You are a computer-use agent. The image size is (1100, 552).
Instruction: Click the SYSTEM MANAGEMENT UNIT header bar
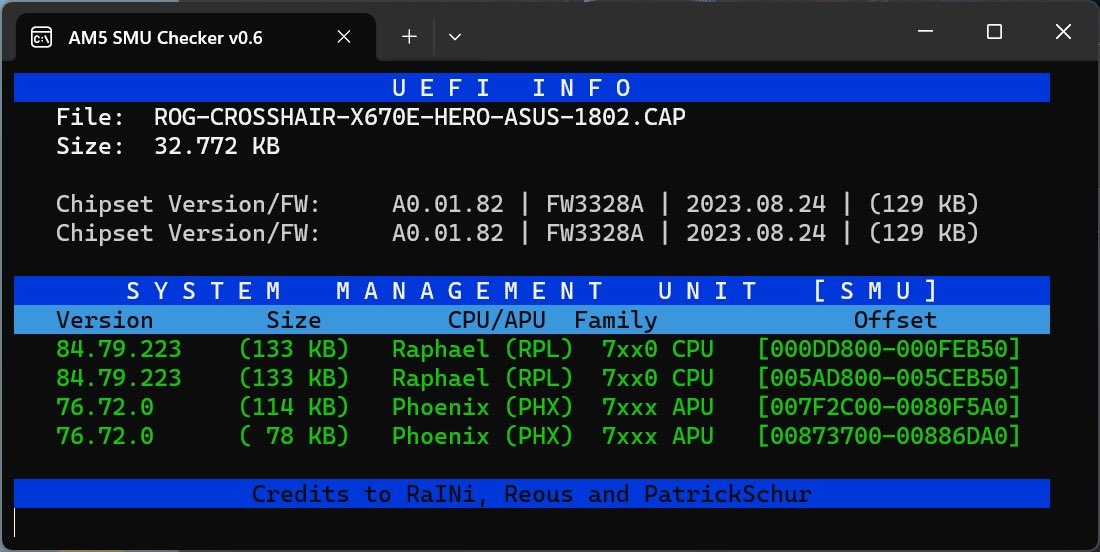pyautogui.click(x=531, y=291)
